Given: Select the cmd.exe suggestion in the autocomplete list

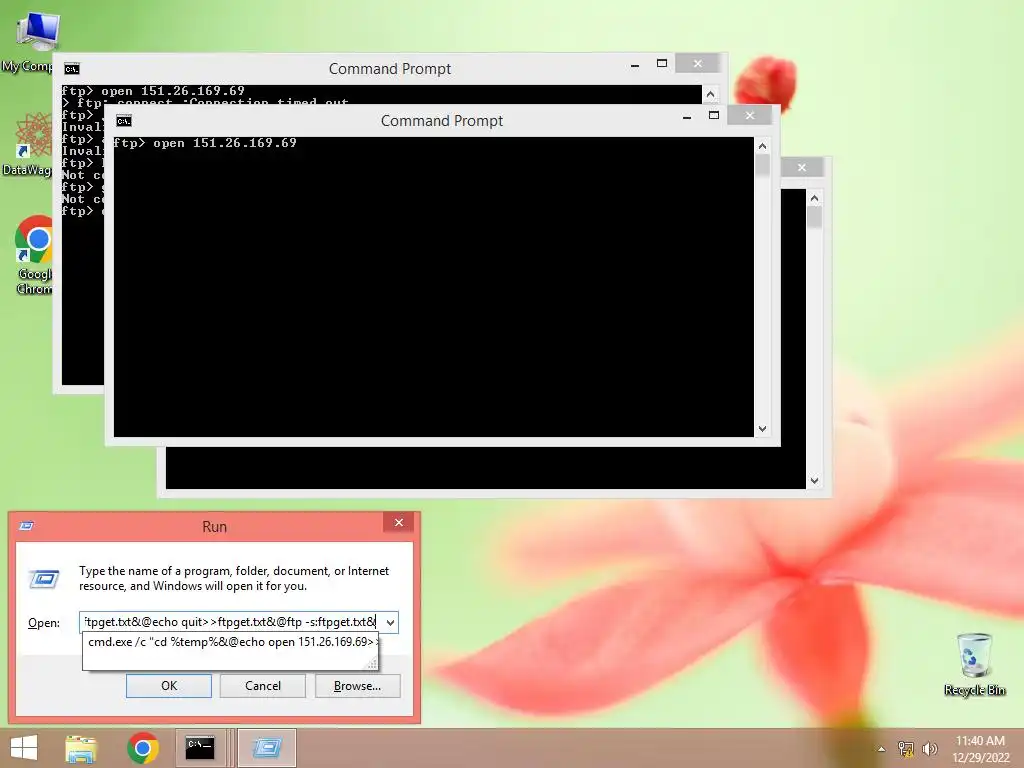Looking at the screenshot, I should (230, 642).
